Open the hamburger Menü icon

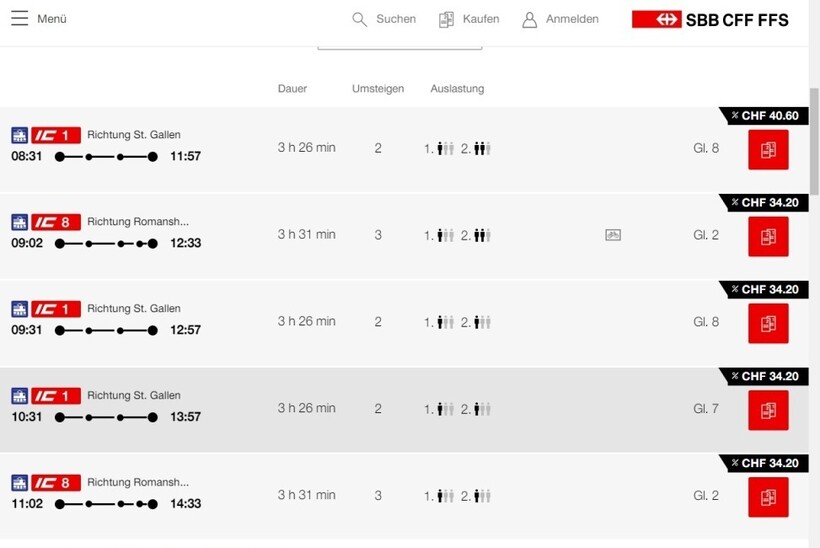click(x=20, y=19)
